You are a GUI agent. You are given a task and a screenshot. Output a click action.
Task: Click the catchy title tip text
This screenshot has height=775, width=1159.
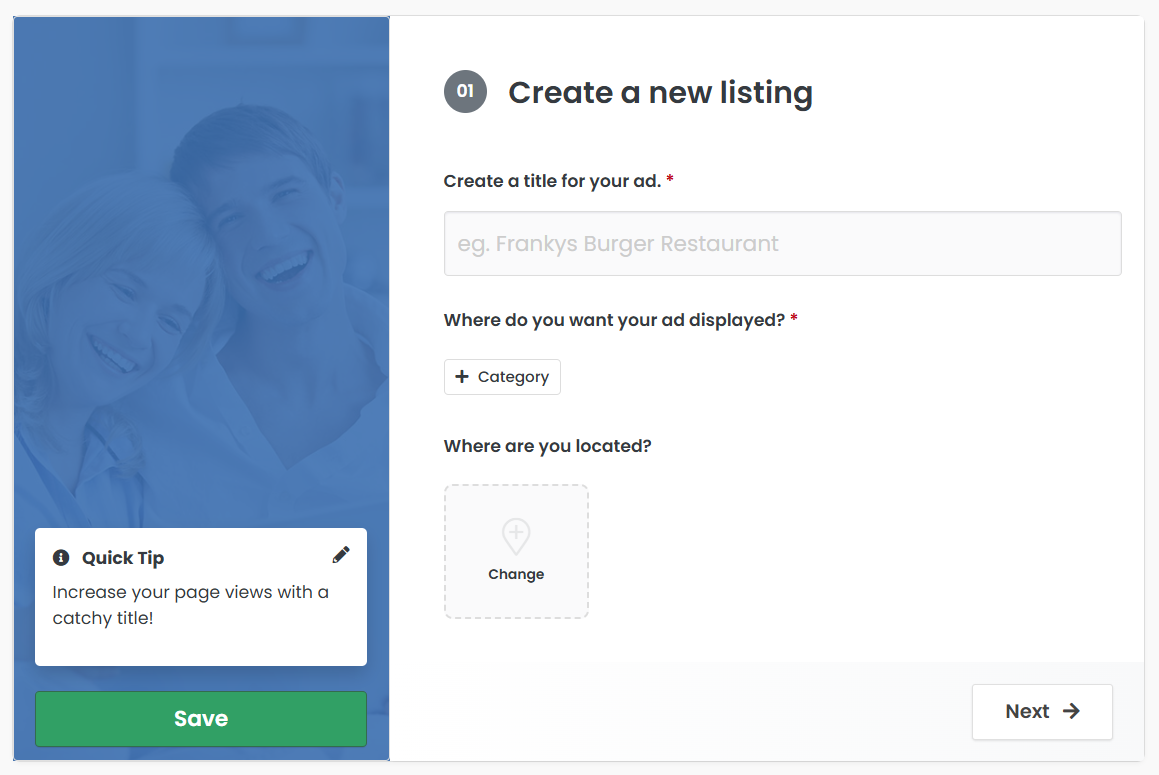pyautogui.click(x=190, y=605)
